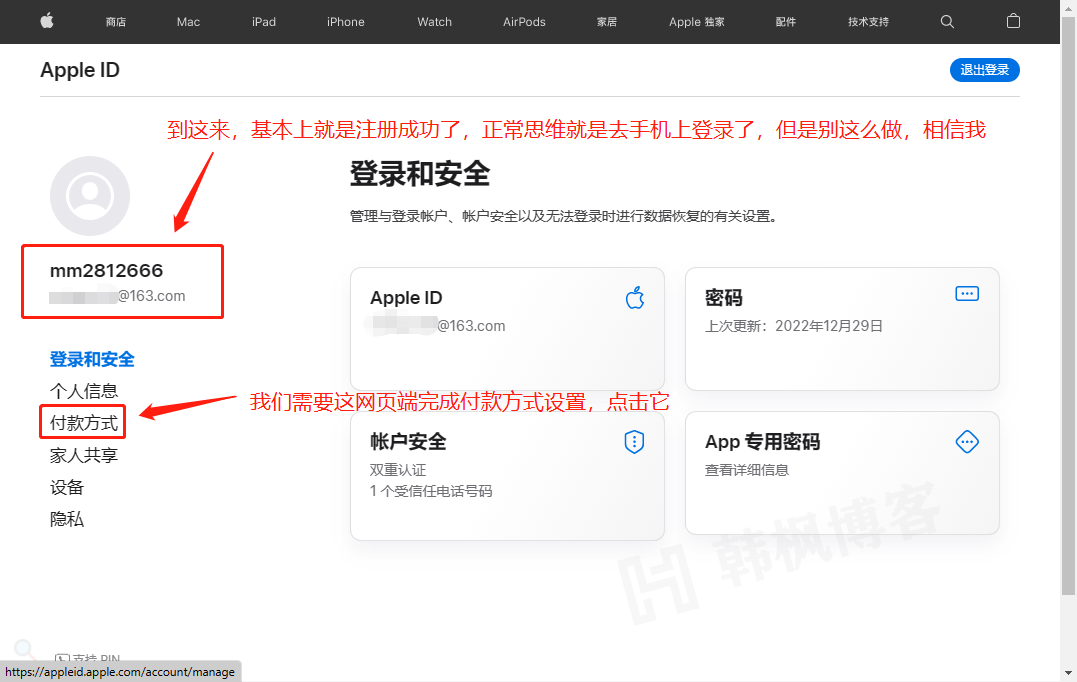Open the search icon

pos(946,21)
